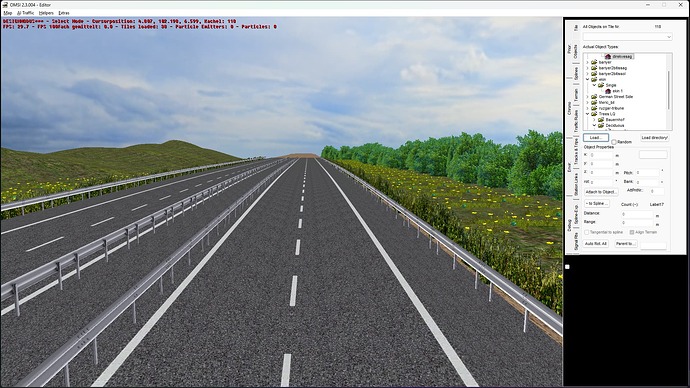Viewport: 690px width, 388px height.
Task: Click the baryer folder icon
Action: (x=594, y=62)
